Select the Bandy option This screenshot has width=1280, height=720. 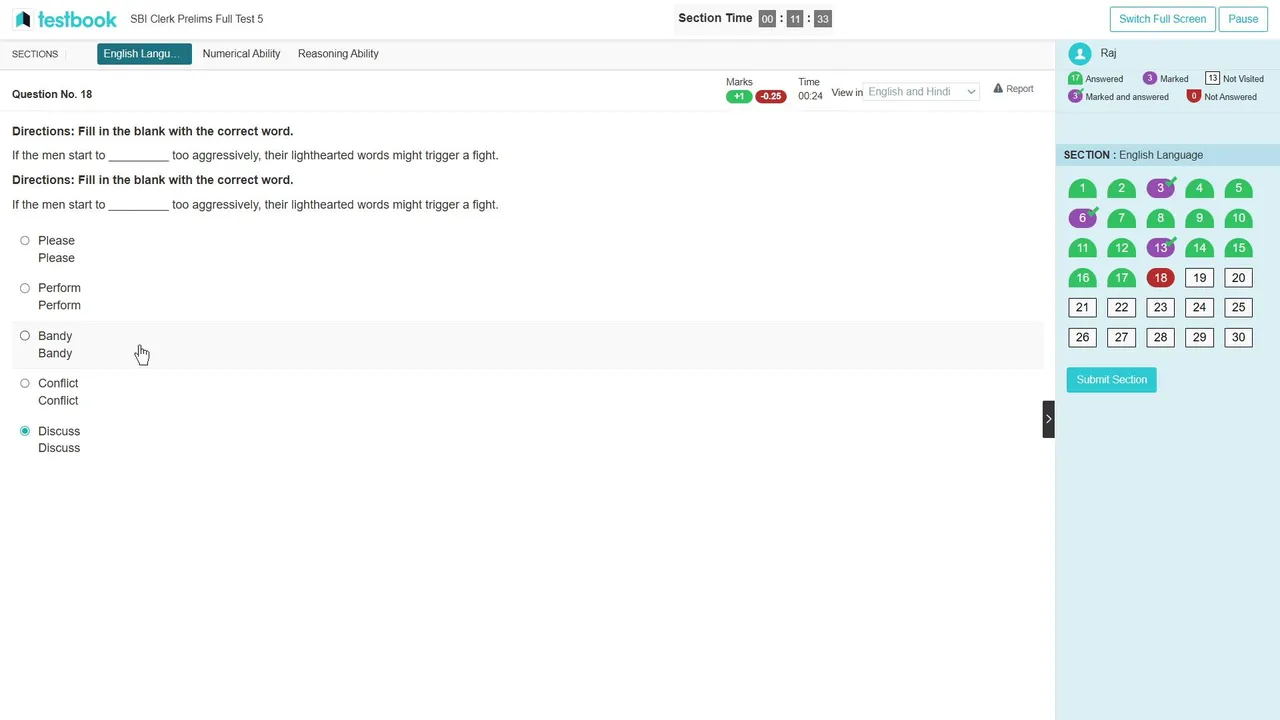click(x=25, y=336)
